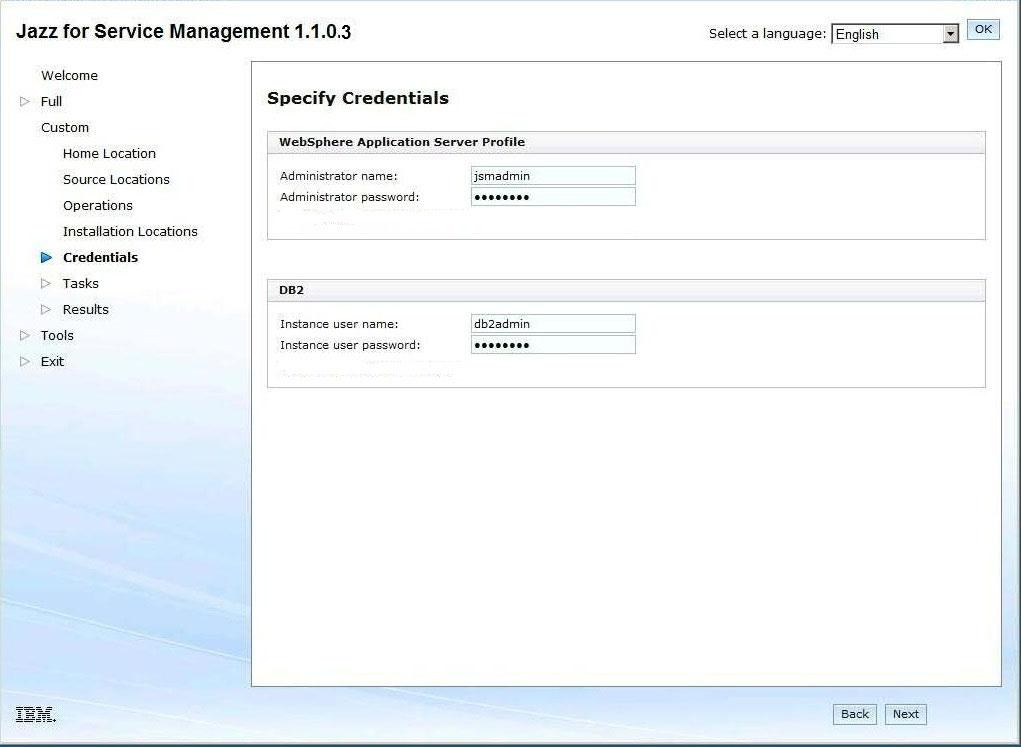Go to Welcome page
This screenshot has width=1021, height=747.
pyautogui.click(x=69, y=76)
